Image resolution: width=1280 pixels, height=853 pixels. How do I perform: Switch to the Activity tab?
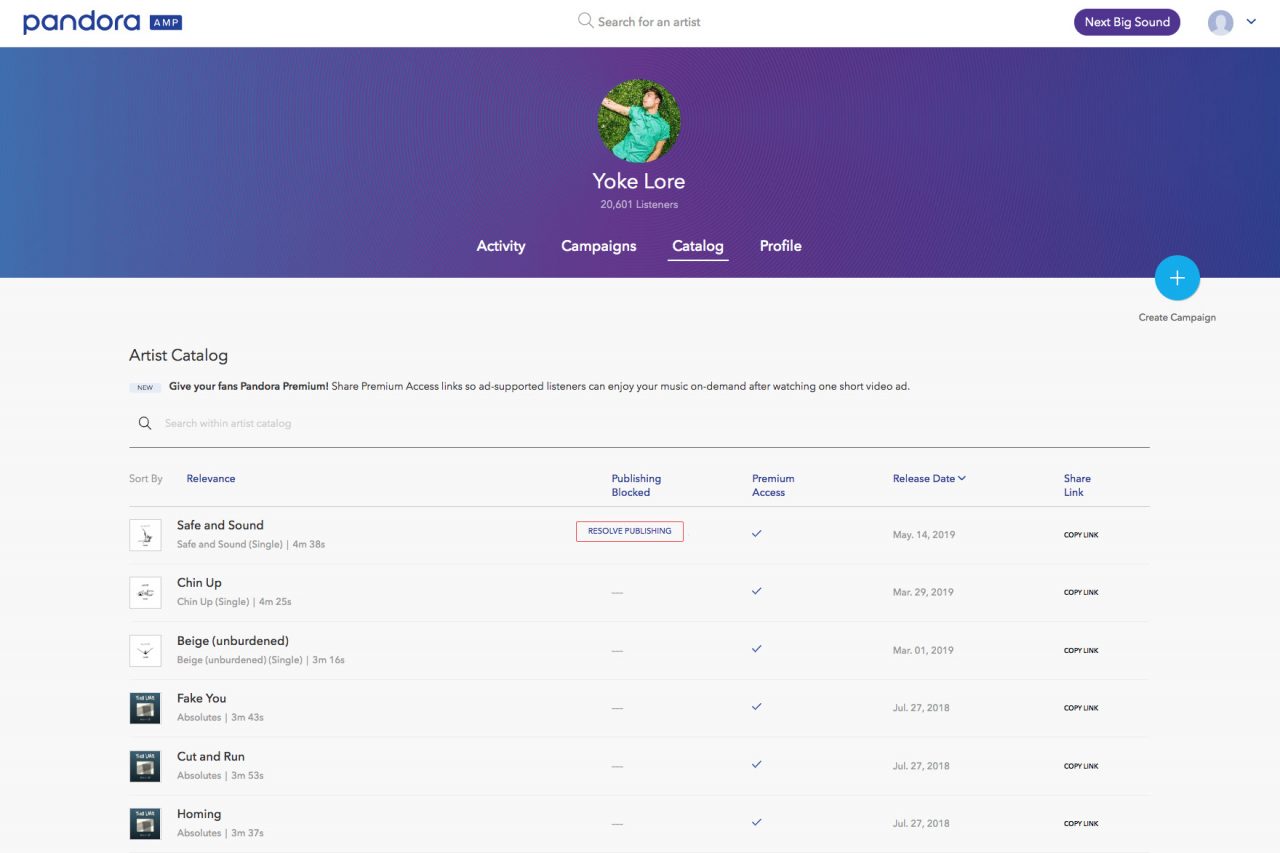click(x=500, y=246)
